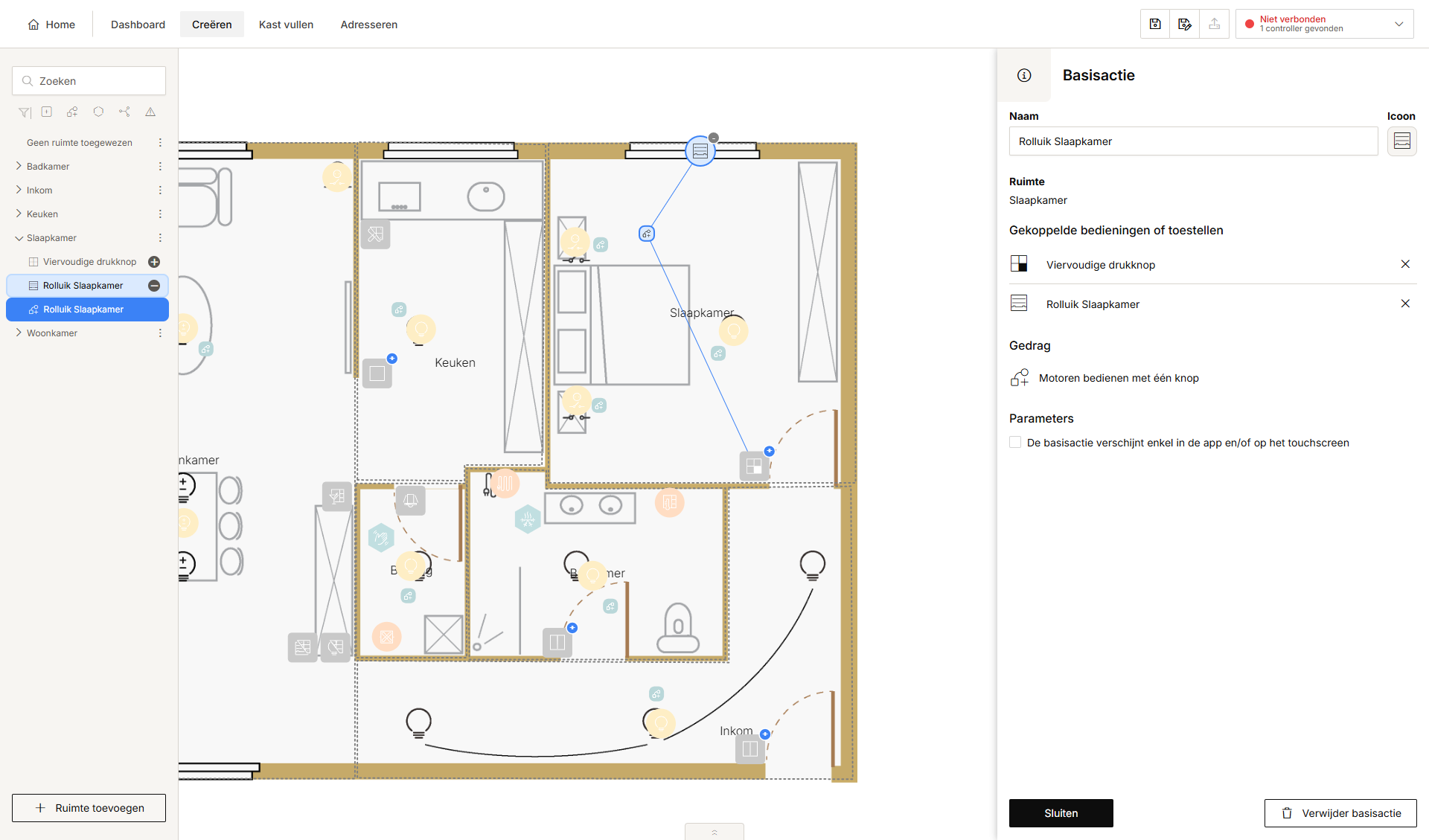
Task: Click the rolluik icon on Slaapkamer window
Action: 700,151
